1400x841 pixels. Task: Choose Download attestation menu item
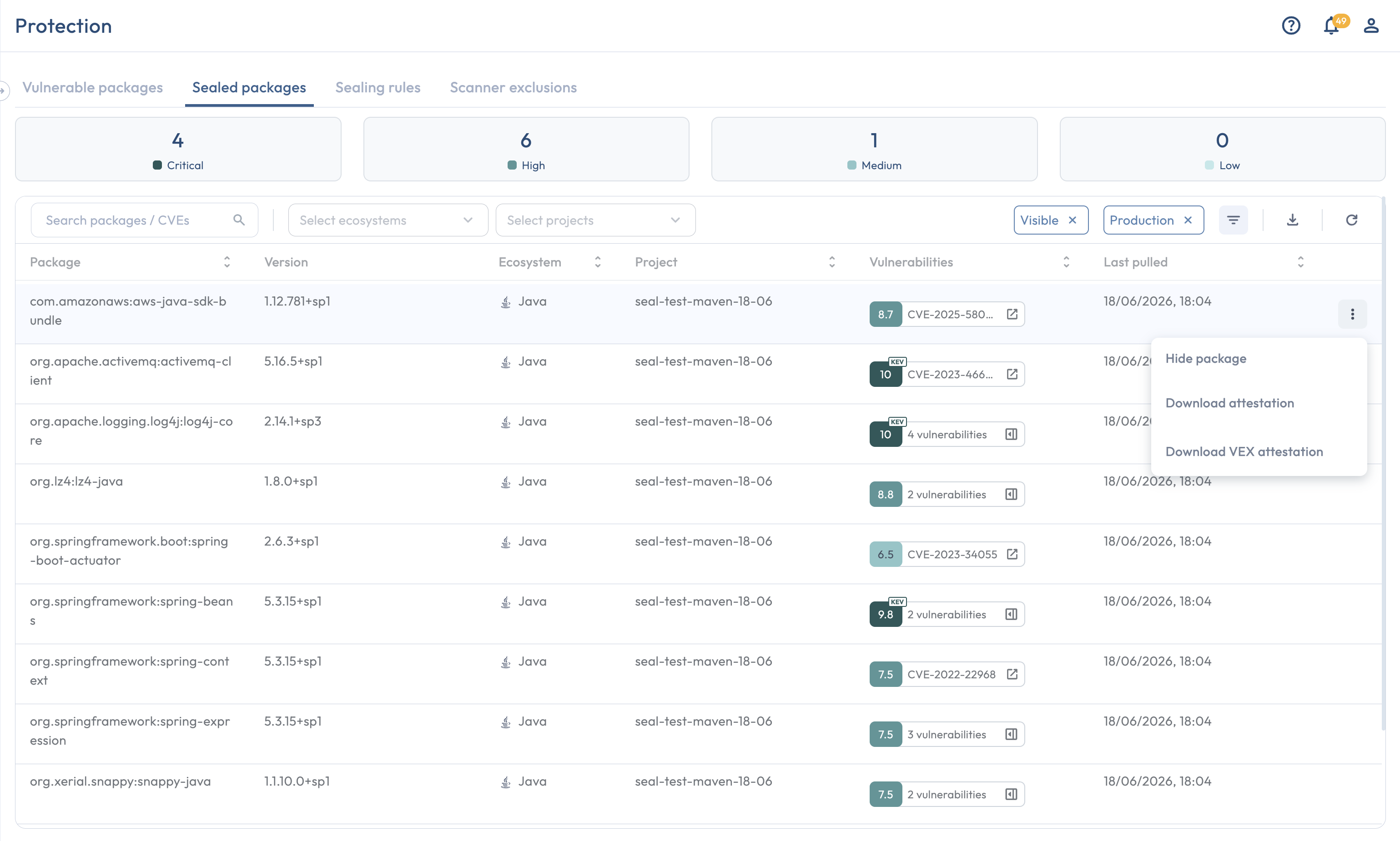(1229, 403)
